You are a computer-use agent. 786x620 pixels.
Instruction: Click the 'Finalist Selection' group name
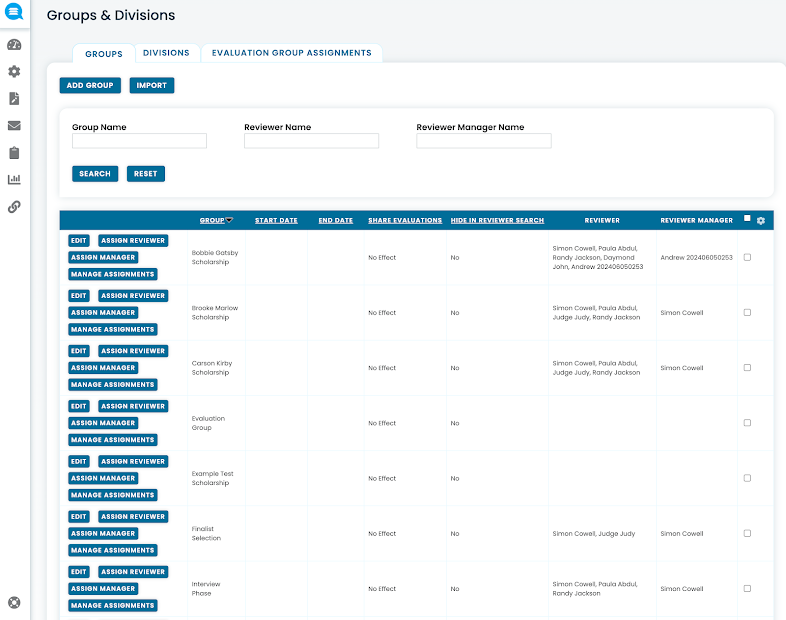[x=206, y=533]
